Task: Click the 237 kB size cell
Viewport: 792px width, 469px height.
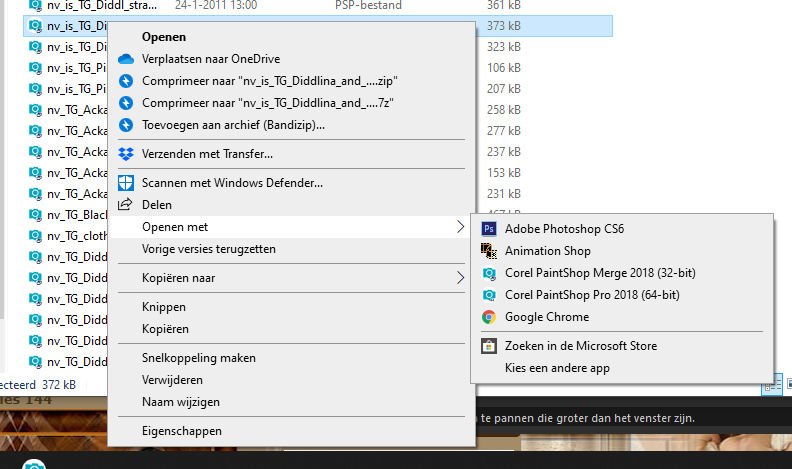Action: point(504,152)
